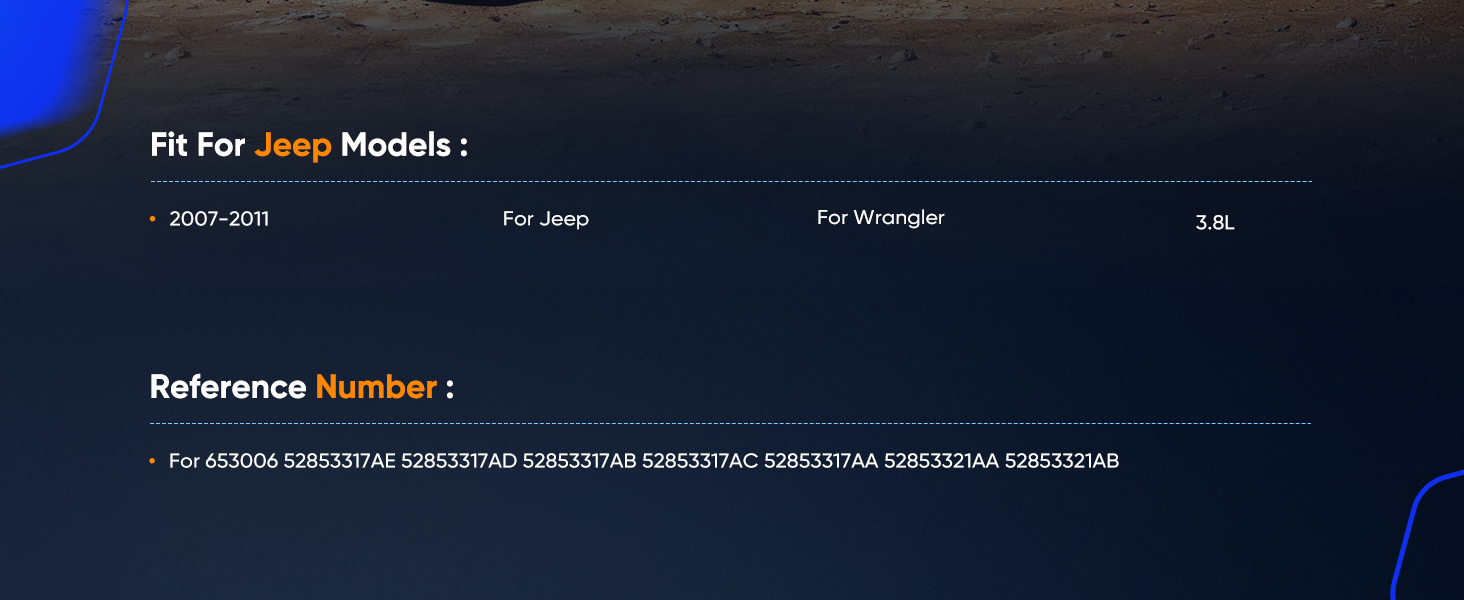This screenshot has height=600, width=1464.
Task: Click the orange bullet before For 653006
Action: click(152, 461)
